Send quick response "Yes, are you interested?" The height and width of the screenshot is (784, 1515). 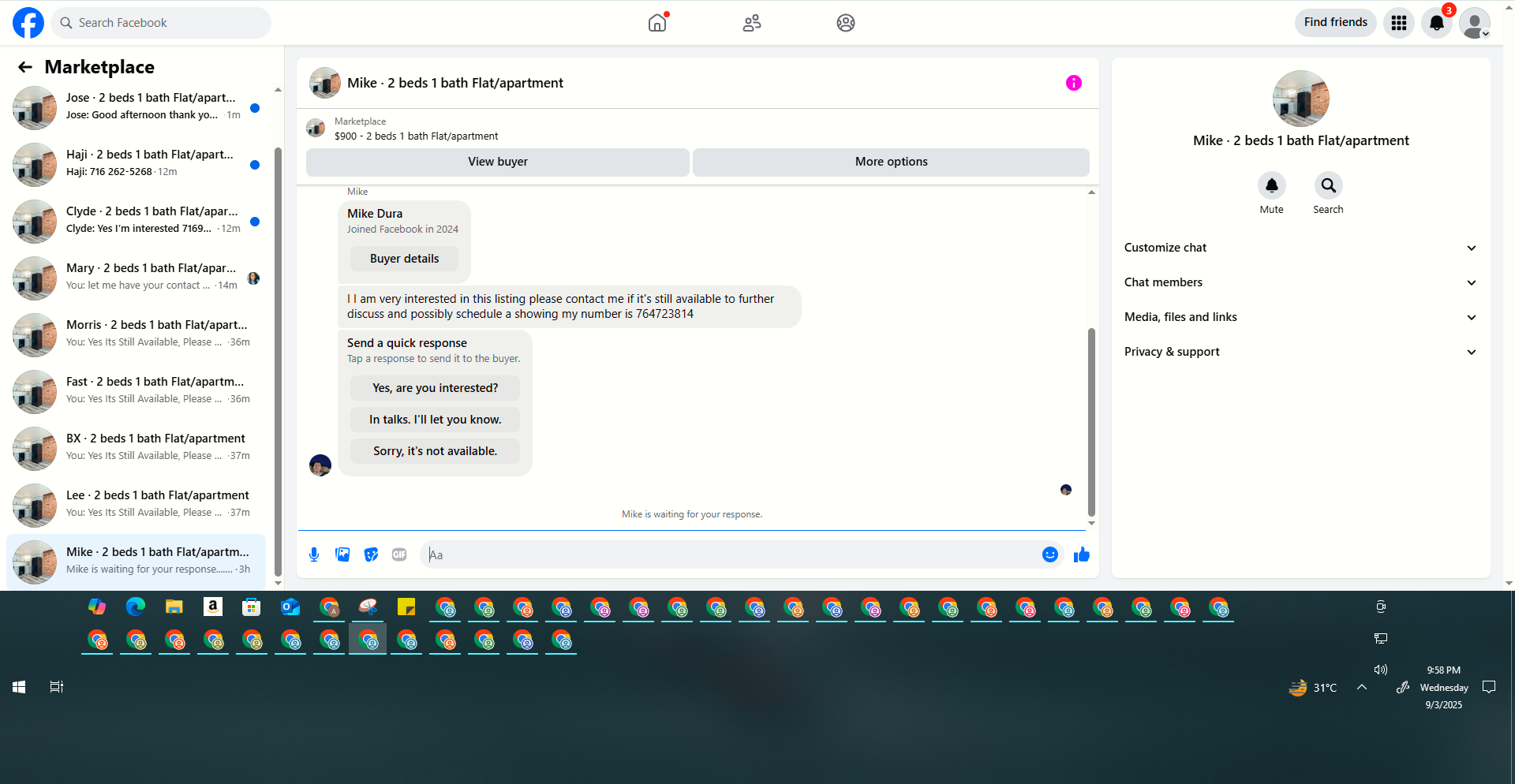click(436, 388)
